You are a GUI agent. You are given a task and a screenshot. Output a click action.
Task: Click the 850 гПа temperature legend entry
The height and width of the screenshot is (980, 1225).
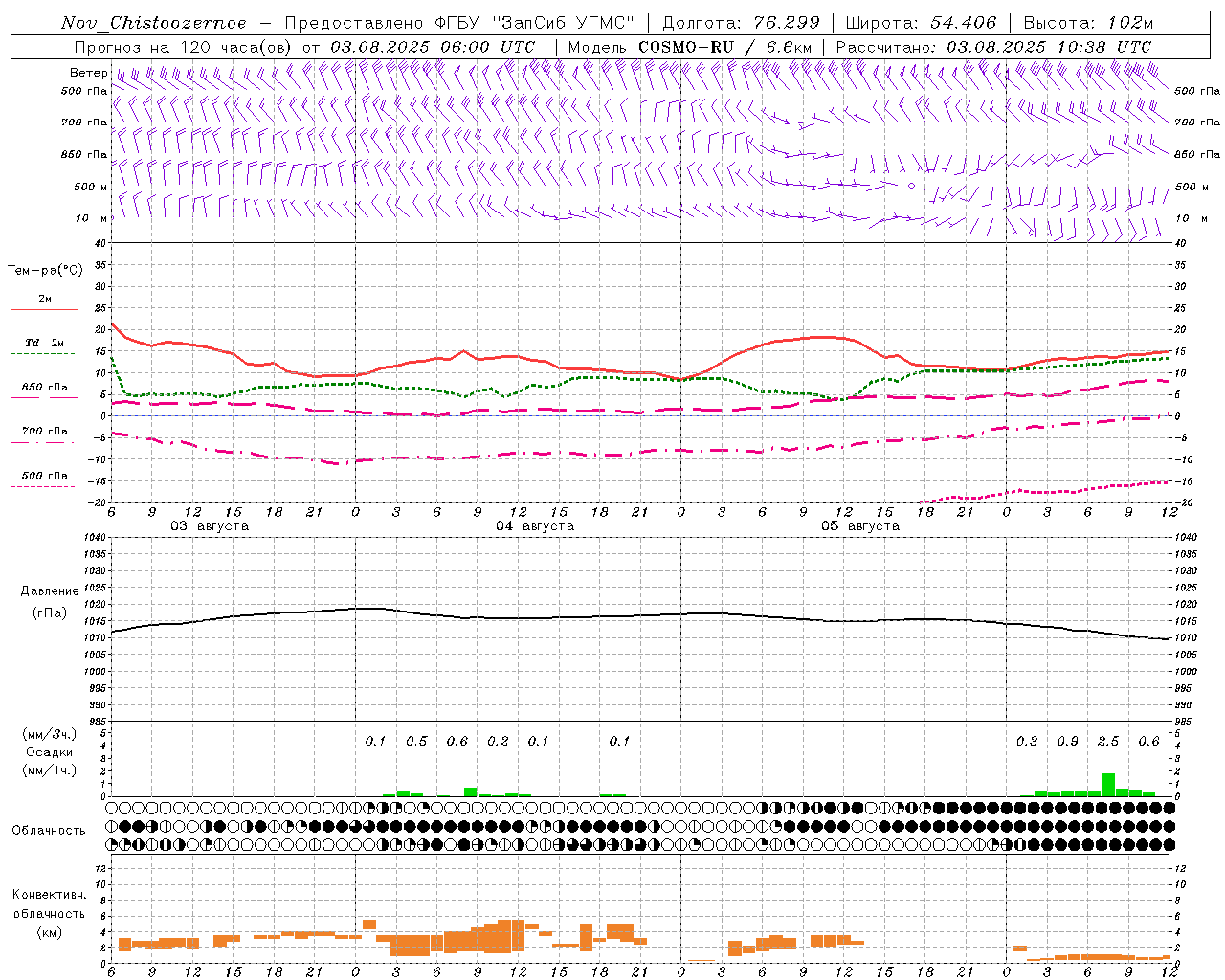[x=45, y=388]
